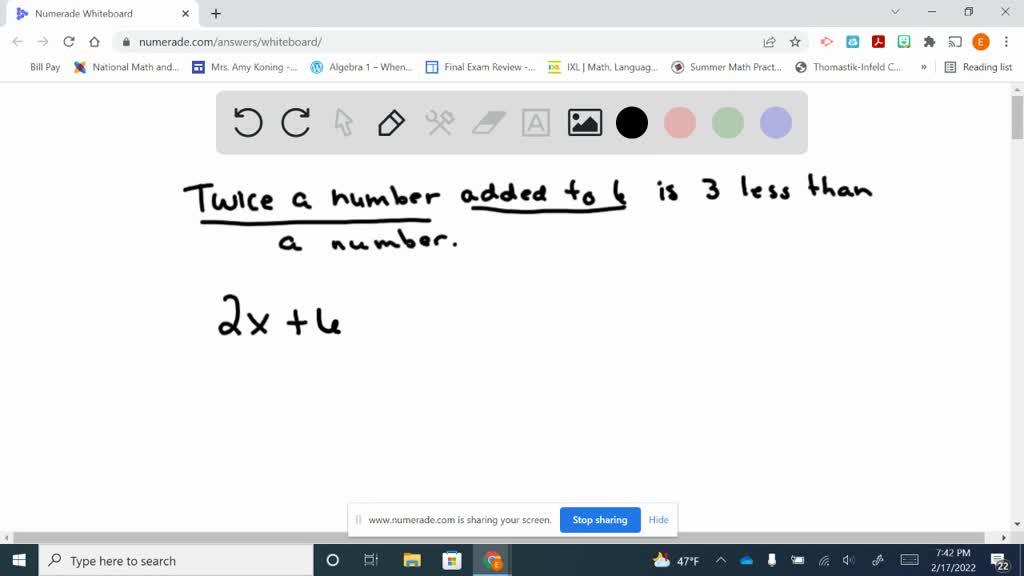This screenshot has width=1024, height=576.
Task: Select the Pen drawing tool
Action: tap(391, 122)
